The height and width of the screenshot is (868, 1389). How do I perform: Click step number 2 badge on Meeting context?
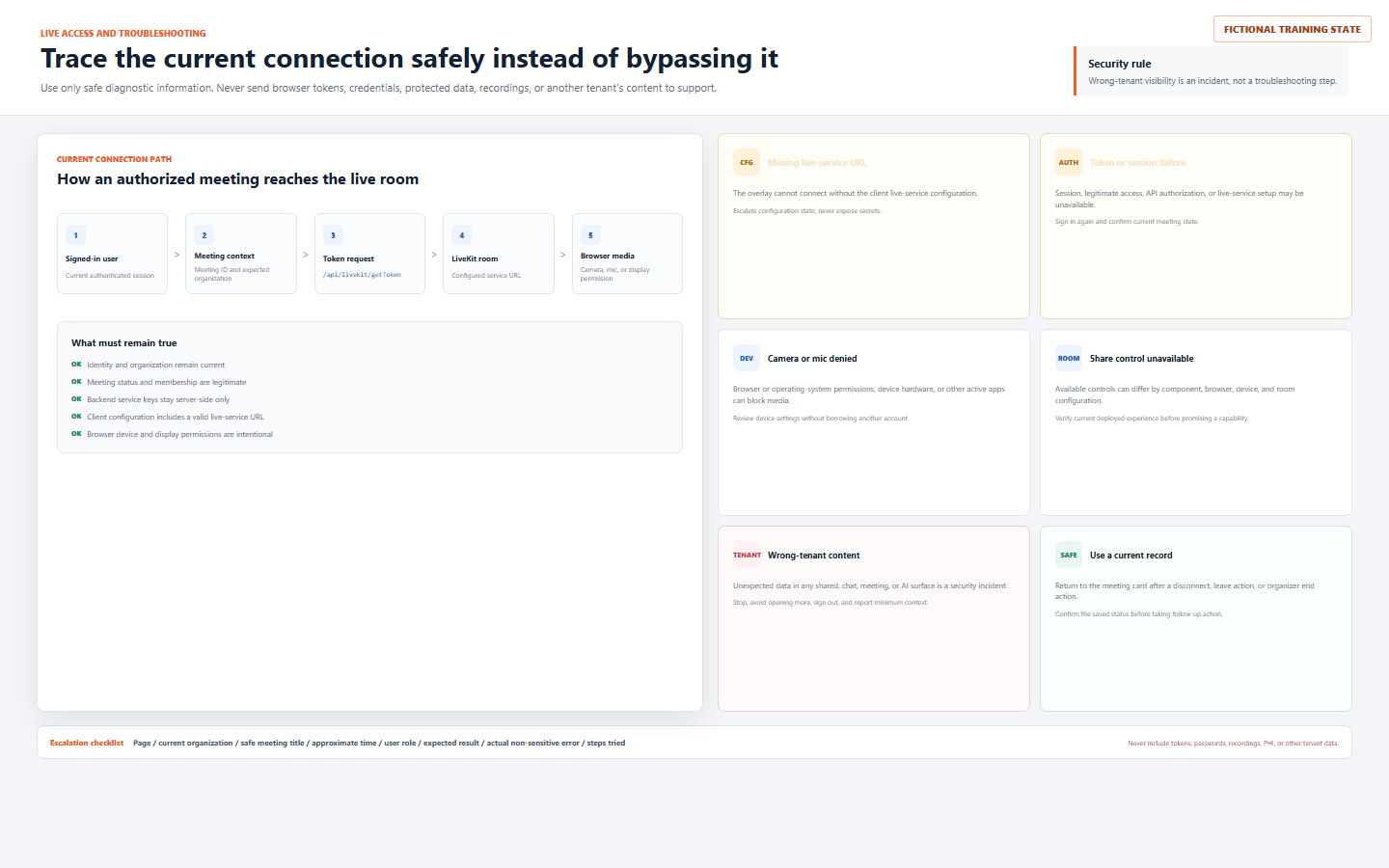click(x=204, y=235)
